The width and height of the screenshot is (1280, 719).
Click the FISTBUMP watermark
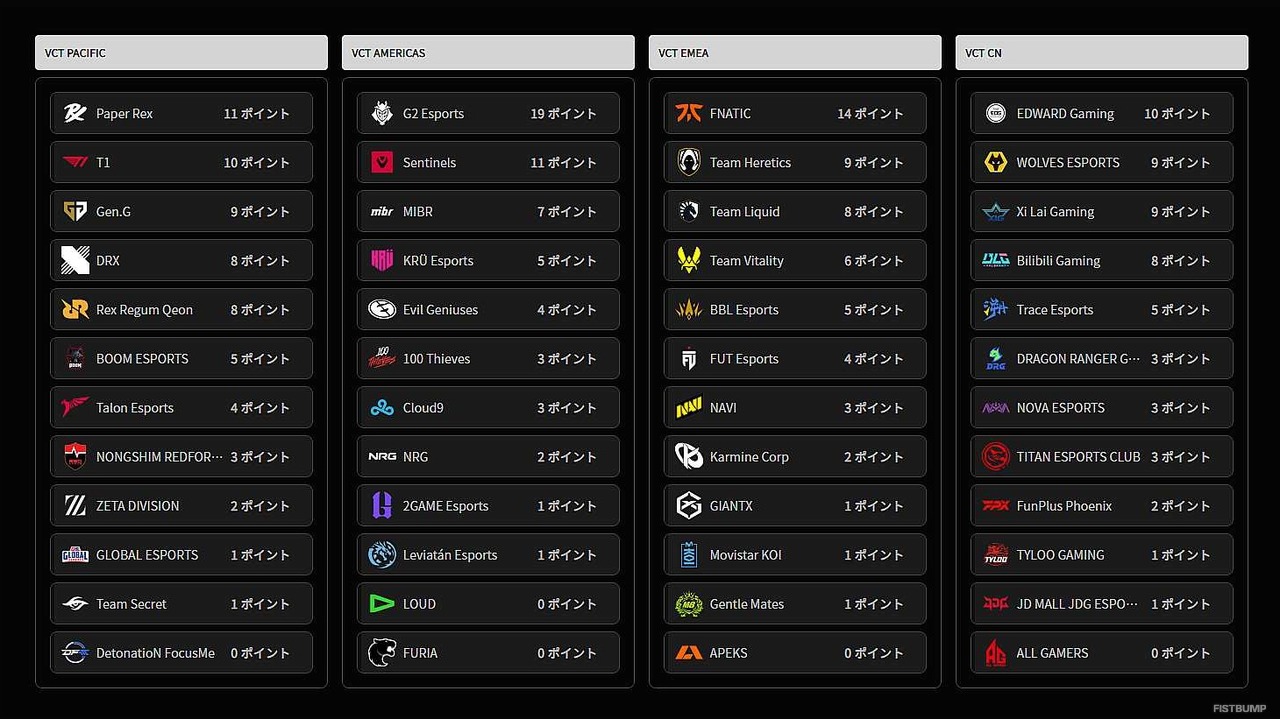point(1239,708)
